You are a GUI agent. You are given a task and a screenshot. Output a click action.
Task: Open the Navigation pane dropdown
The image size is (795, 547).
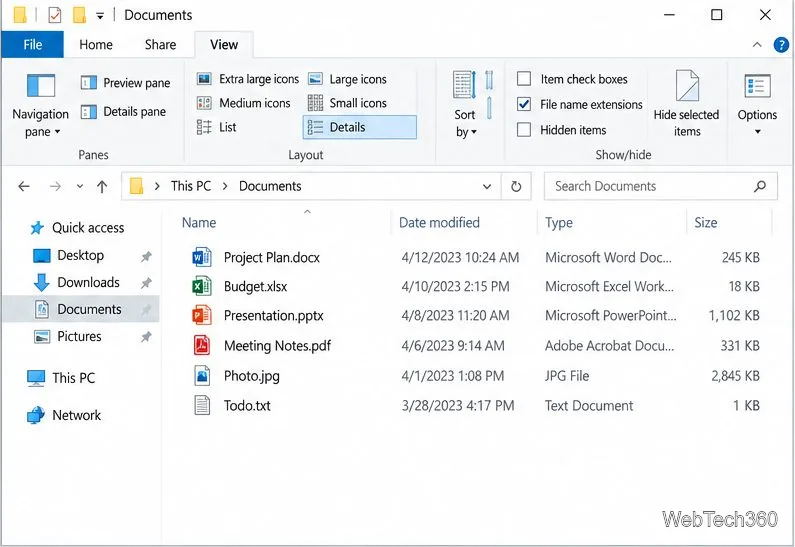tap(40, 105)
